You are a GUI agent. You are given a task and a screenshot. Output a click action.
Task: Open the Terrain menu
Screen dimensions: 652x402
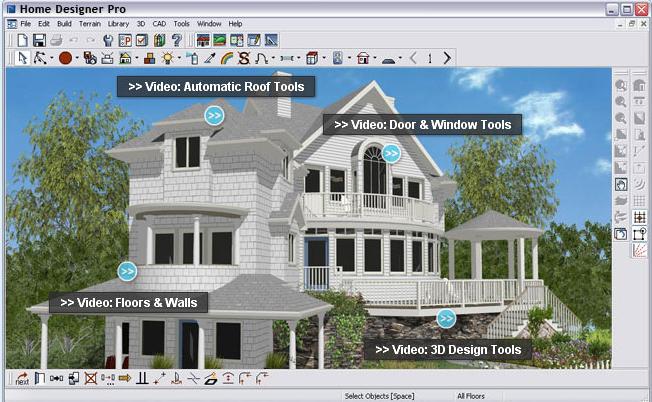click(90, 24)
